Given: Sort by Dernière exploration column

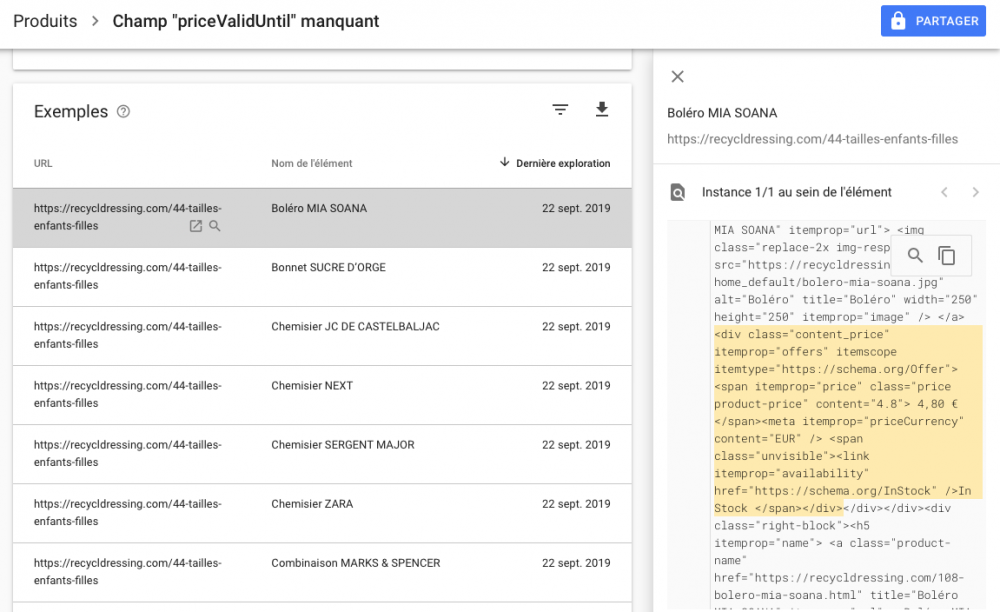Looking at the screenshot, I should coord(555,163).
